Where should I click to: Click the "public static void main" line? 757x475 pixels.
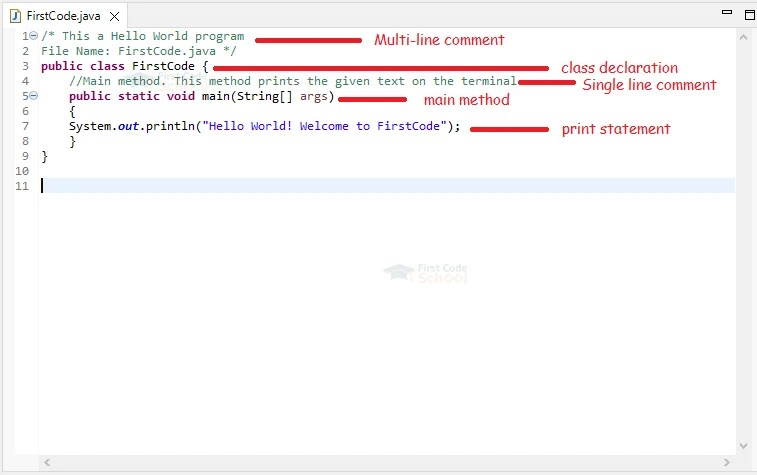point(202,96)
